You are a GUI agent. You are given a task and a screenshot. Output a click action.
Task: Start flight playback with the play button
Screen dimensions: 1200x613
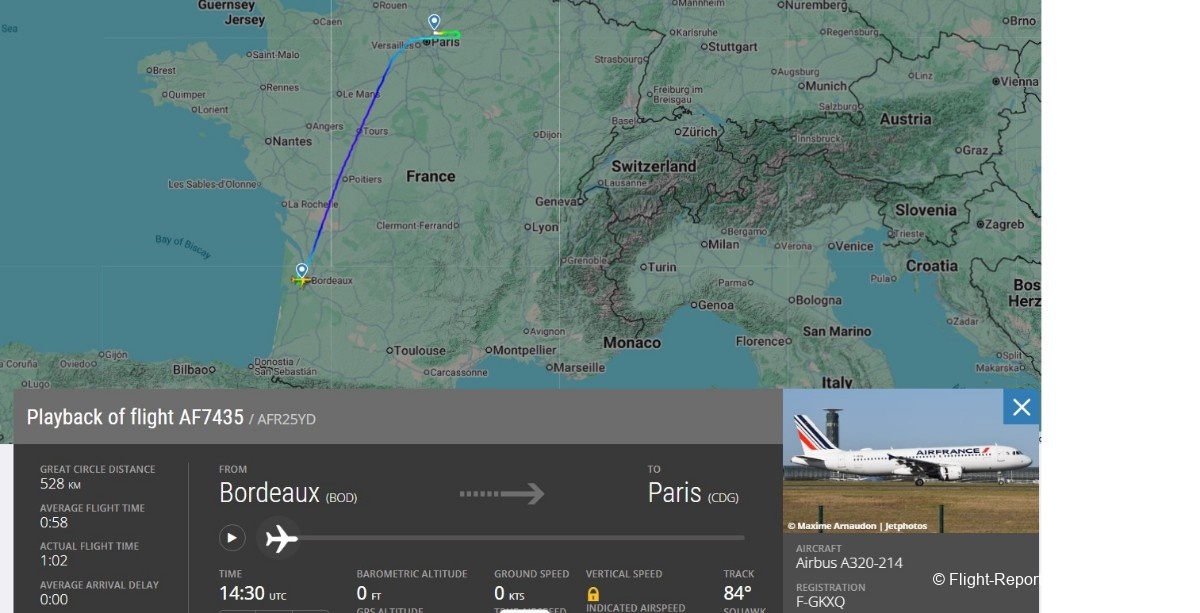[232, 538]
